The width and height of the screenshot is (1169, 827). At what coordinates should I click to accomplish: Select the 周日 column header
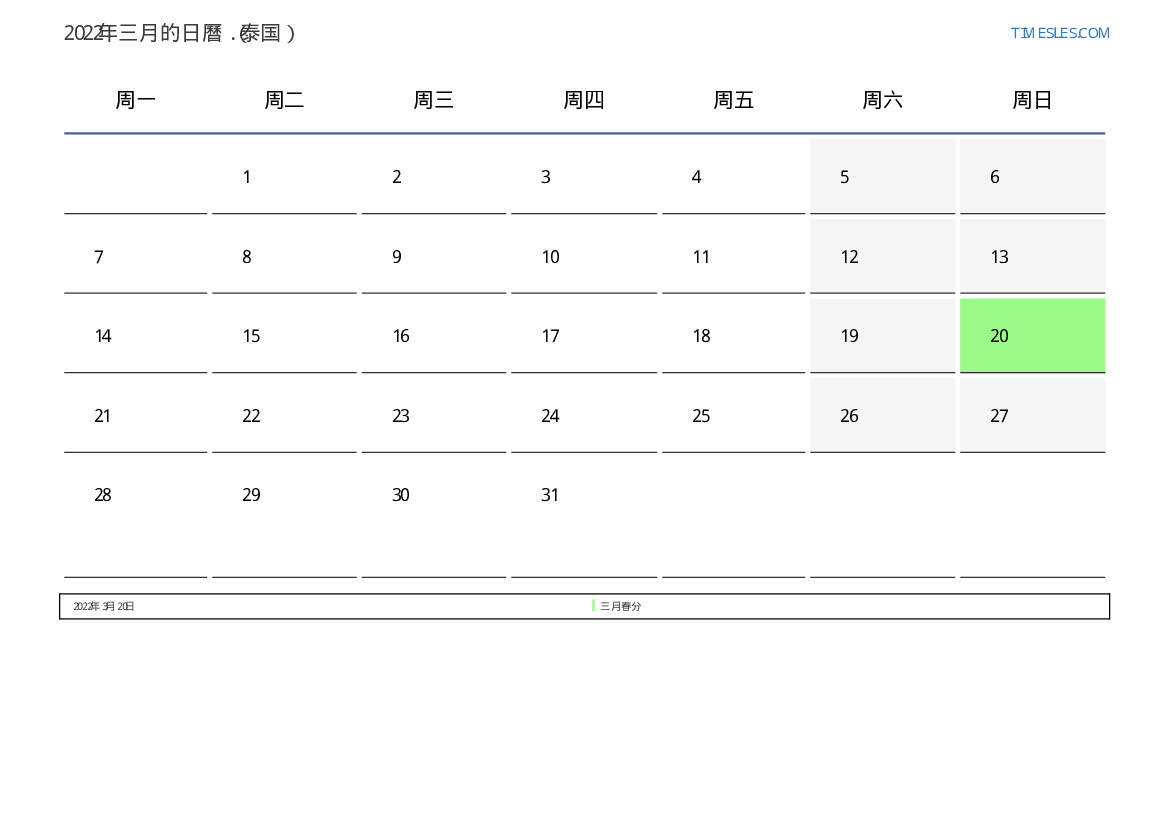tap(1032, 100)
